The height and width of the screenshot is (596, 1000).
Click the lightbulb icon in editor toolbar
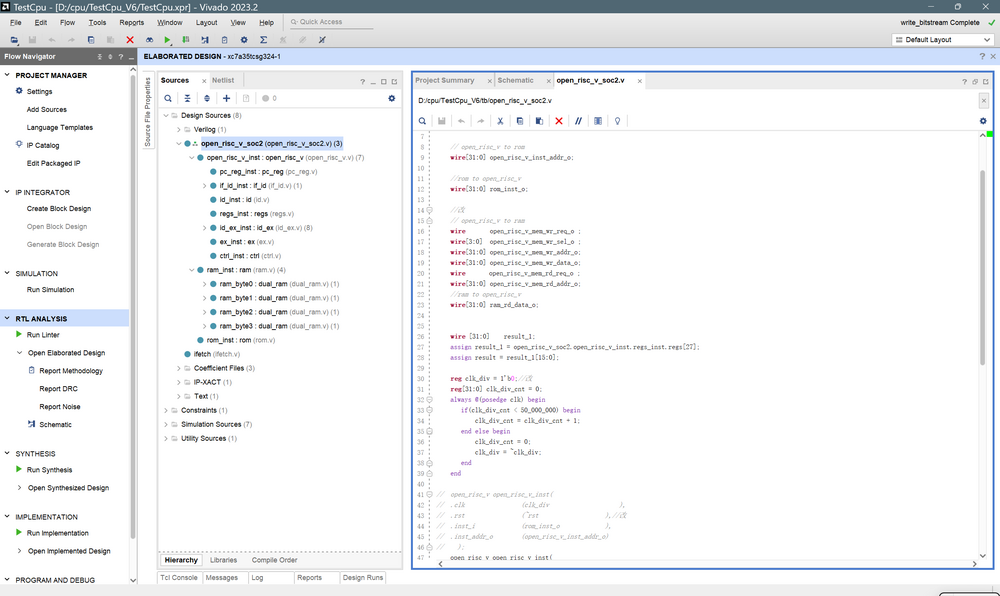(618, 120)
